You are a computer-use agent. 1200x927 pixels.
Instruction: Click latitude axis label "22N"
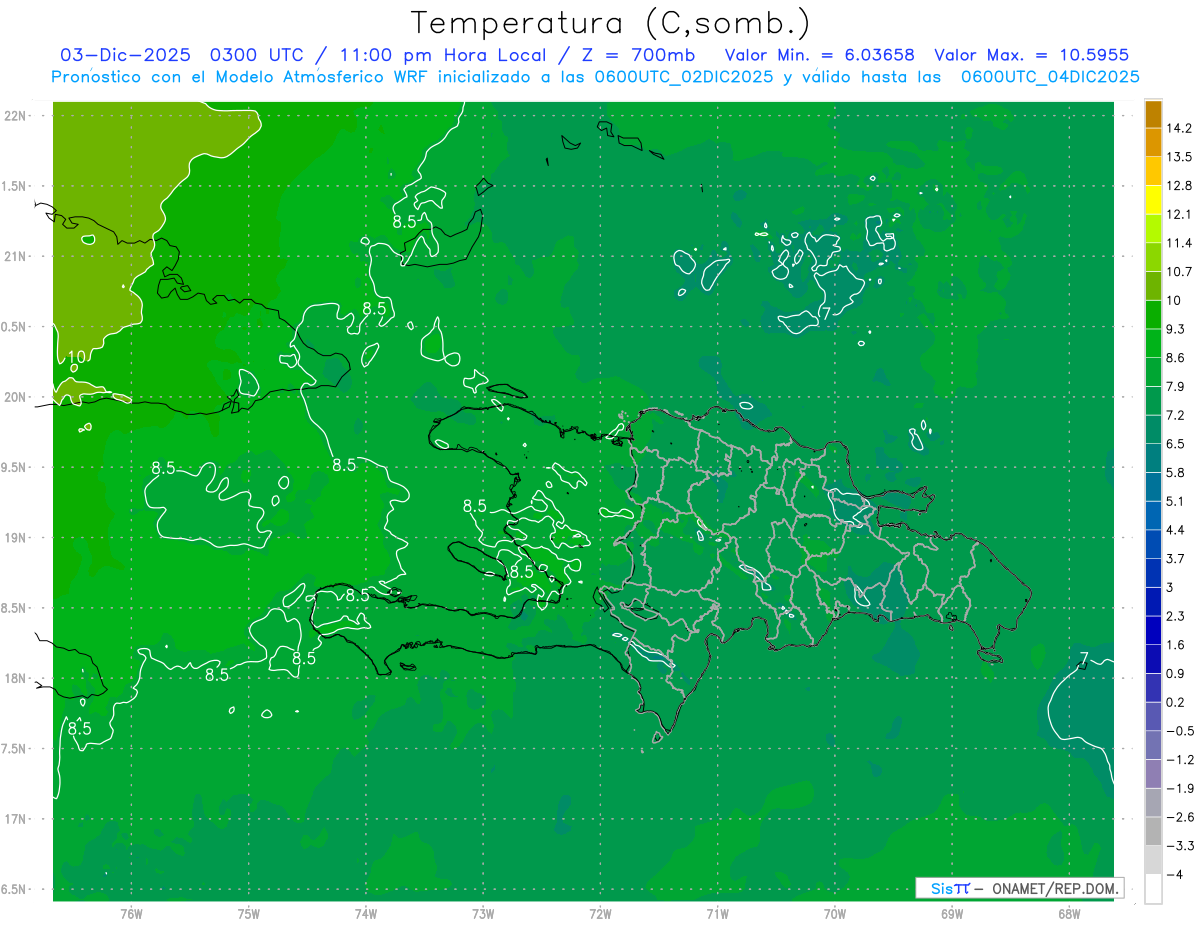pyautogui.click(x=16, y=116)
